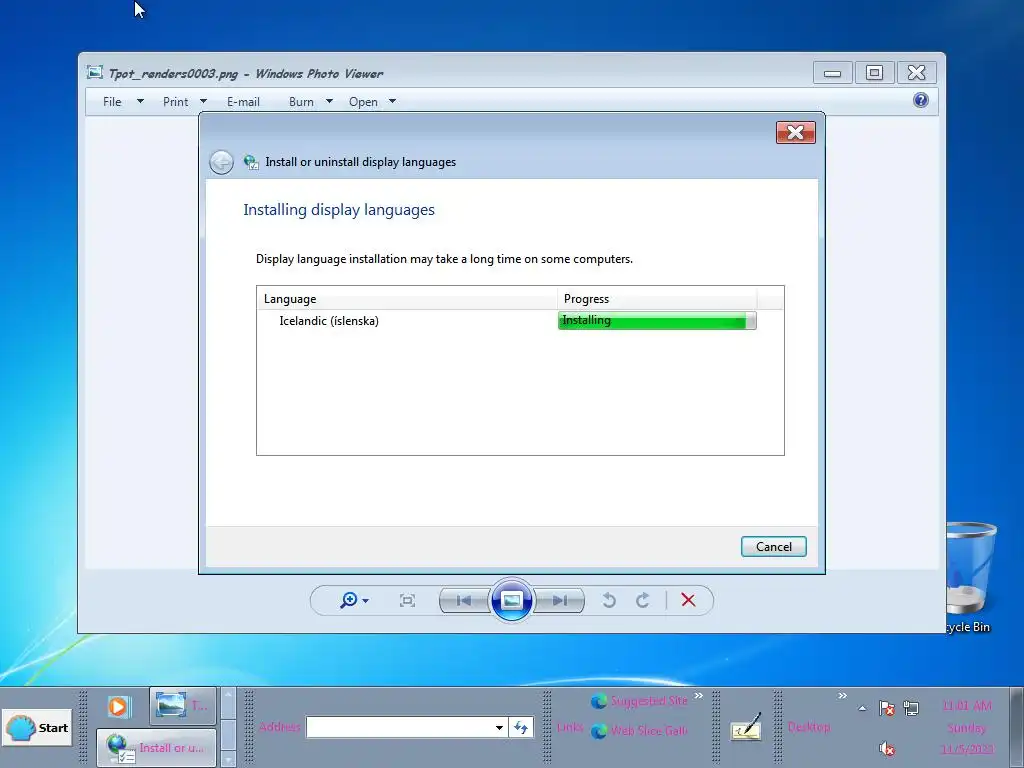
Task: Expand the Print dropdown arrow
Action: click(203, 101)
